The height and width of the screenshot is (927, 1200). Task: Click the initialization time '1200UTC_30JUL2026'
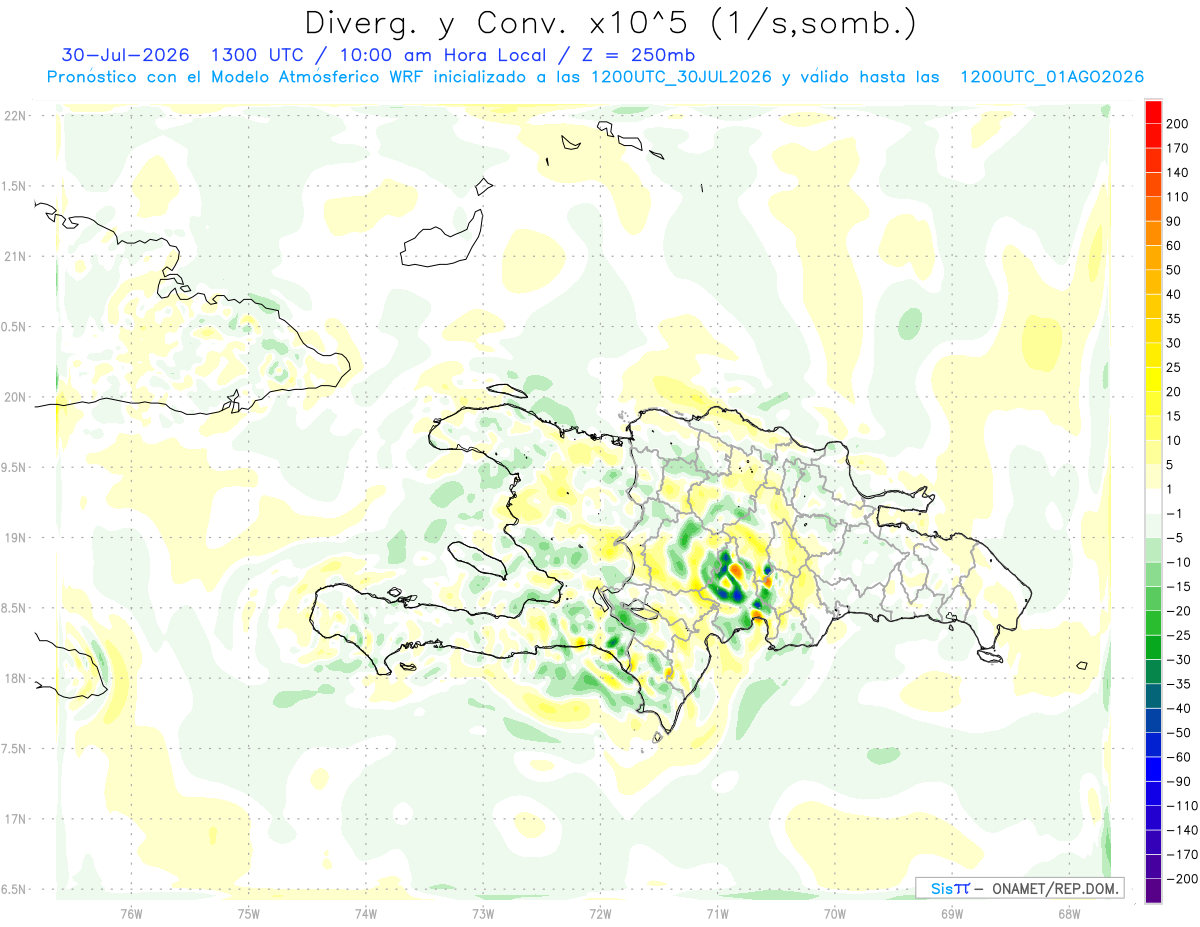coord(681,78)
